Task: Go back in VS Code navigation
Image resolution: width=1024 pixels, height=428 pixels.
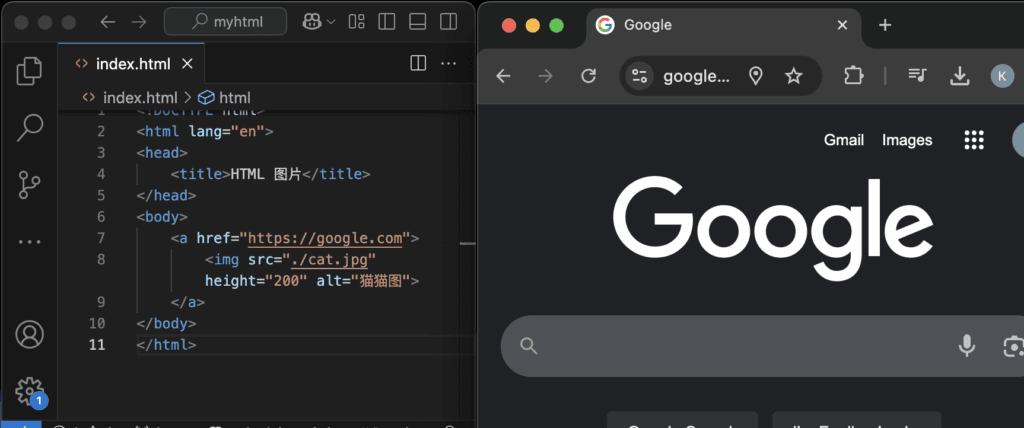Action: click(107, 22)
